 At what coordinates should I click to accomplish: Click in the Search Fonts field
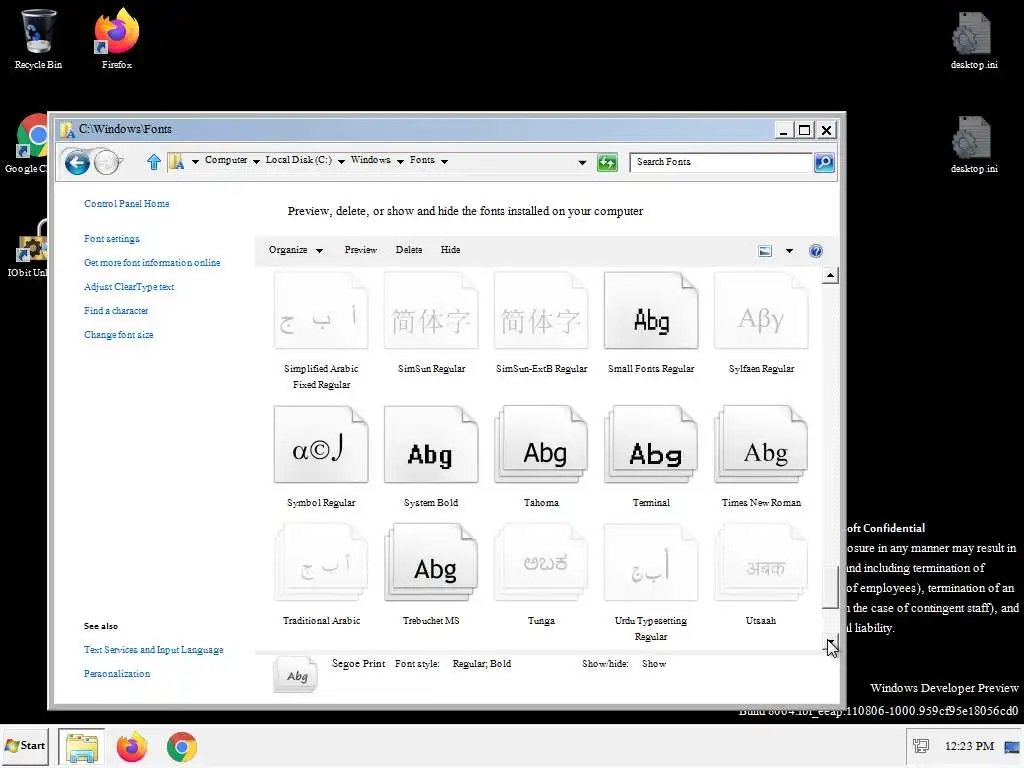coord(721,162)
